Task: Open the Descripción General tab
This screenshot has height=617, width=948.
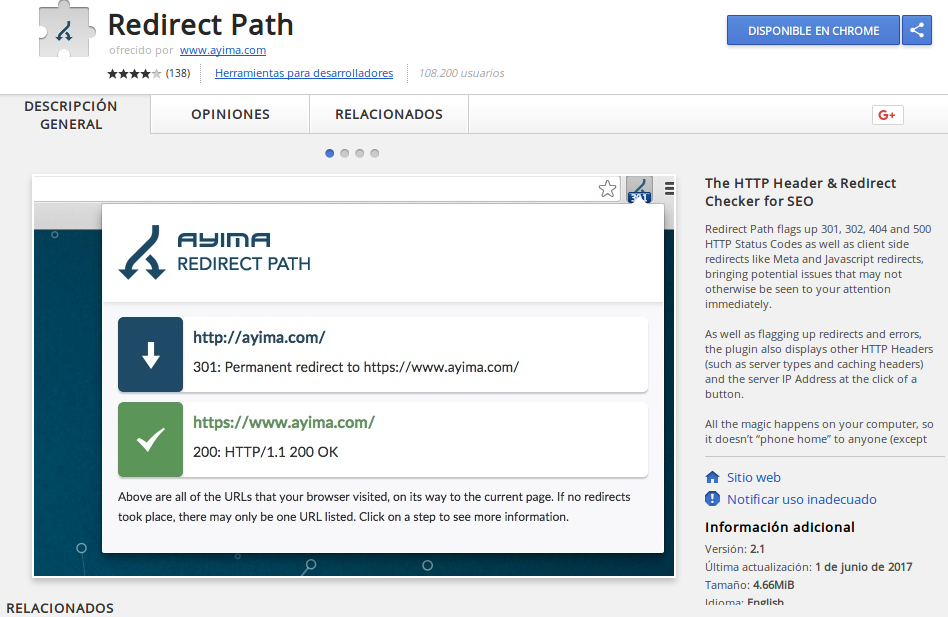Action: click(71, 115)
